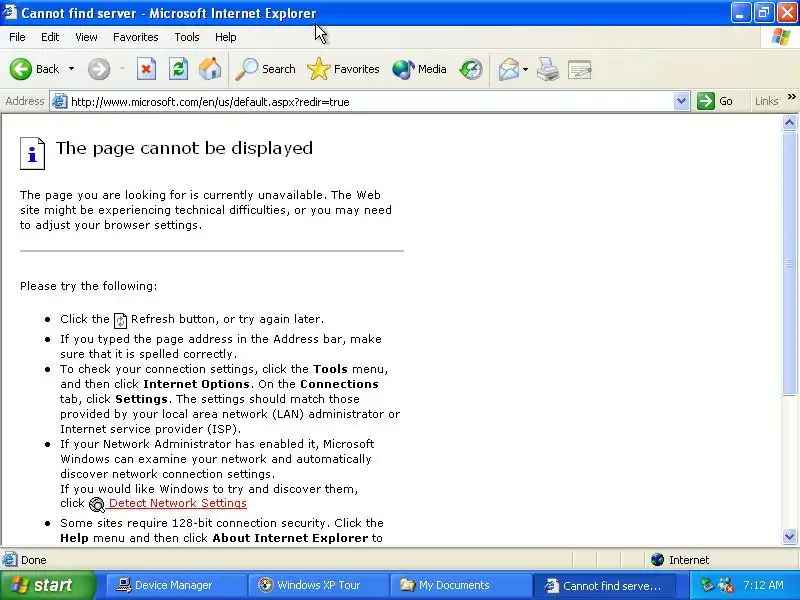Switch to My Documents taskbar button
This screenshot has height=600, width=800.
(459, 585)
